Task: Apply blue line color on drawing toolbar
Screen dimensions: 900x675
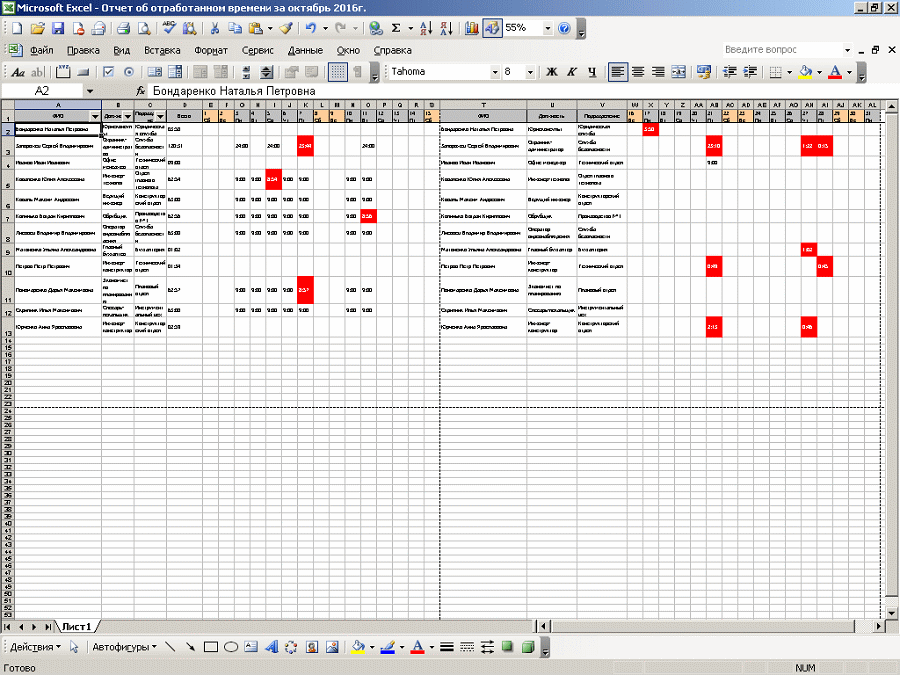Action: [387, 647]
